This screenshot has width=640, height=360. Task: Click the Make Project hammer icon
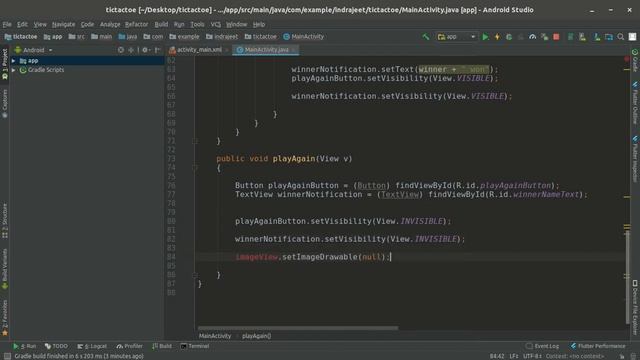[426, 37]
